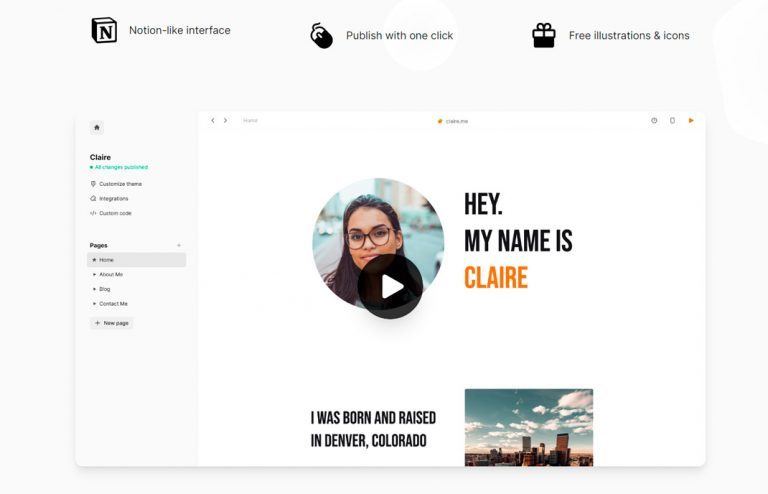
Task: Open the Custom code option
Action: tap(114, 213)
